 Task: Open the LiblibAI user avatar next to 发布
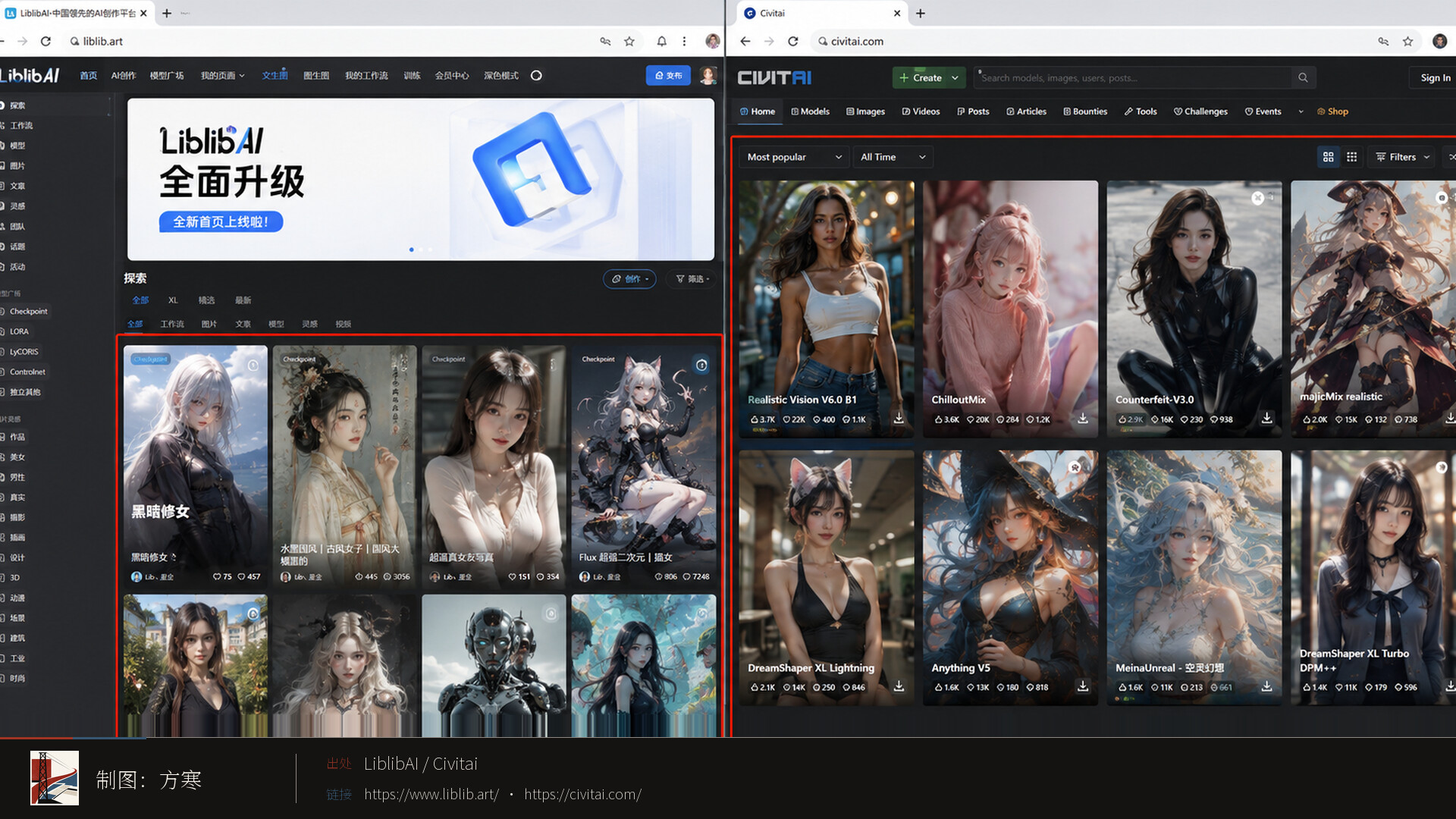point(708,76)
